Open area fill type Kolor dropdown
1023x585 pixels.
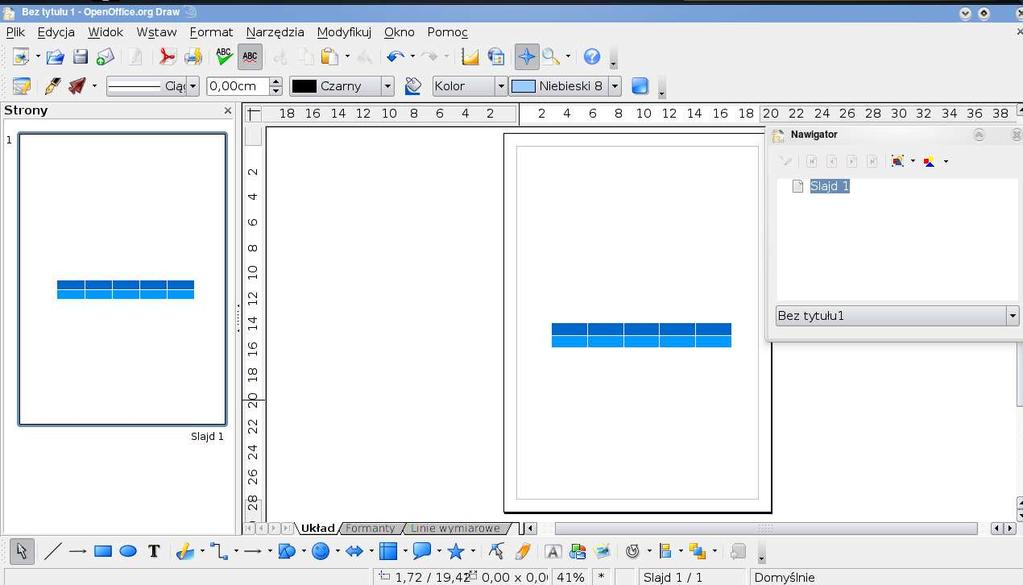pos(501,86)
